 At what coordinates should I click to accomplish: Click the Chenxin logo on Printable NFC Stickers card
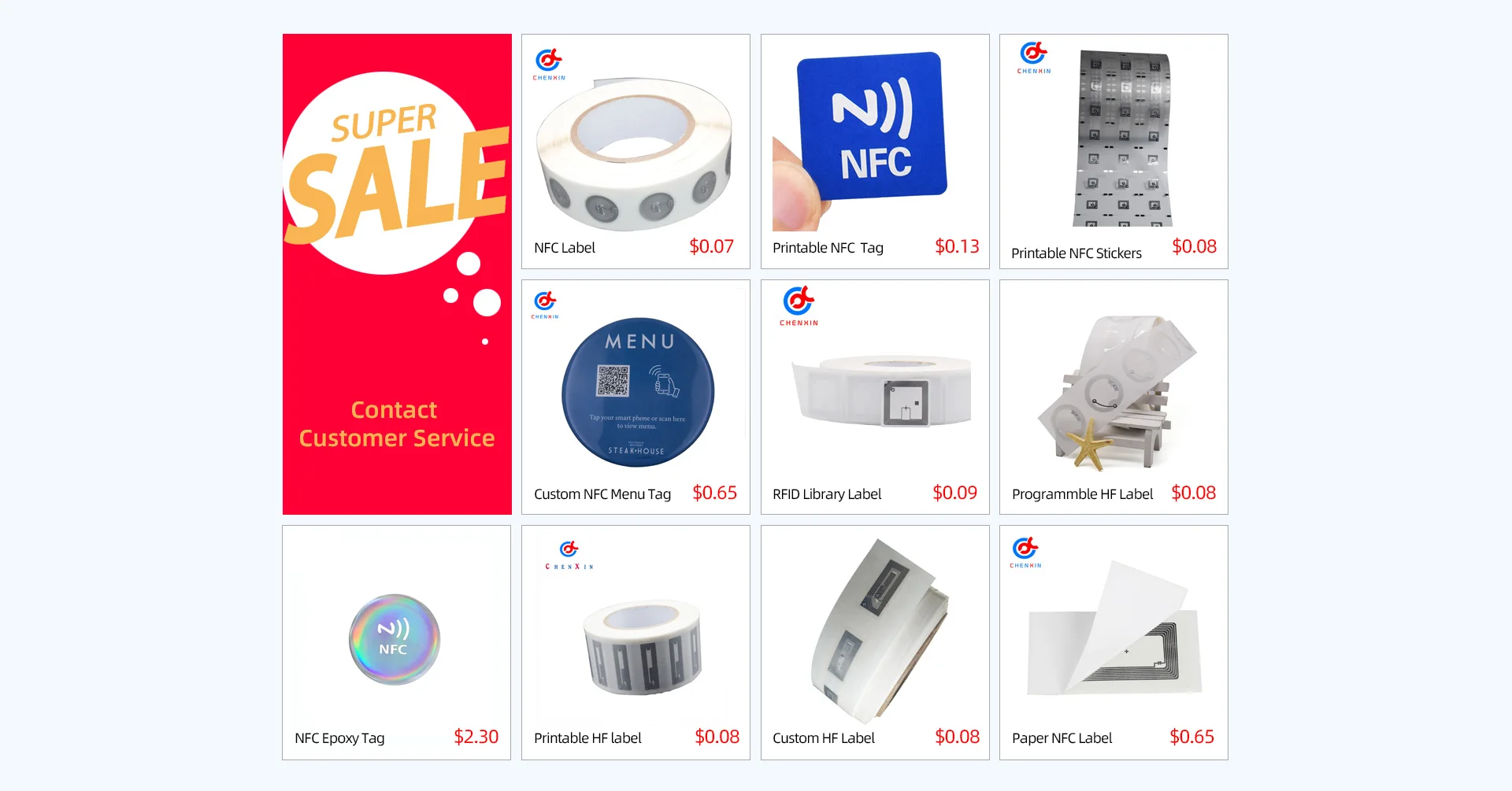tap(1033, 57)
